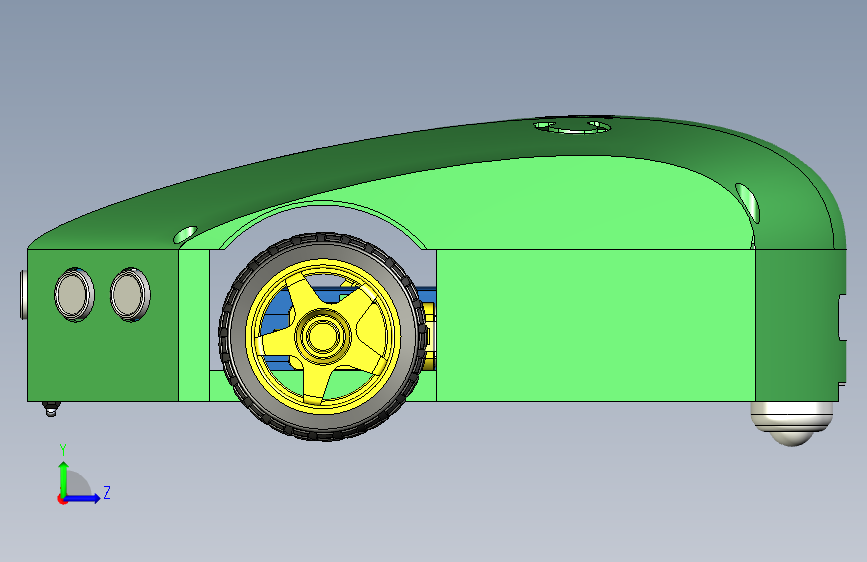Select the dark green rear body panel
Viewport: 867px width, 562px height.
click(796, 325)
